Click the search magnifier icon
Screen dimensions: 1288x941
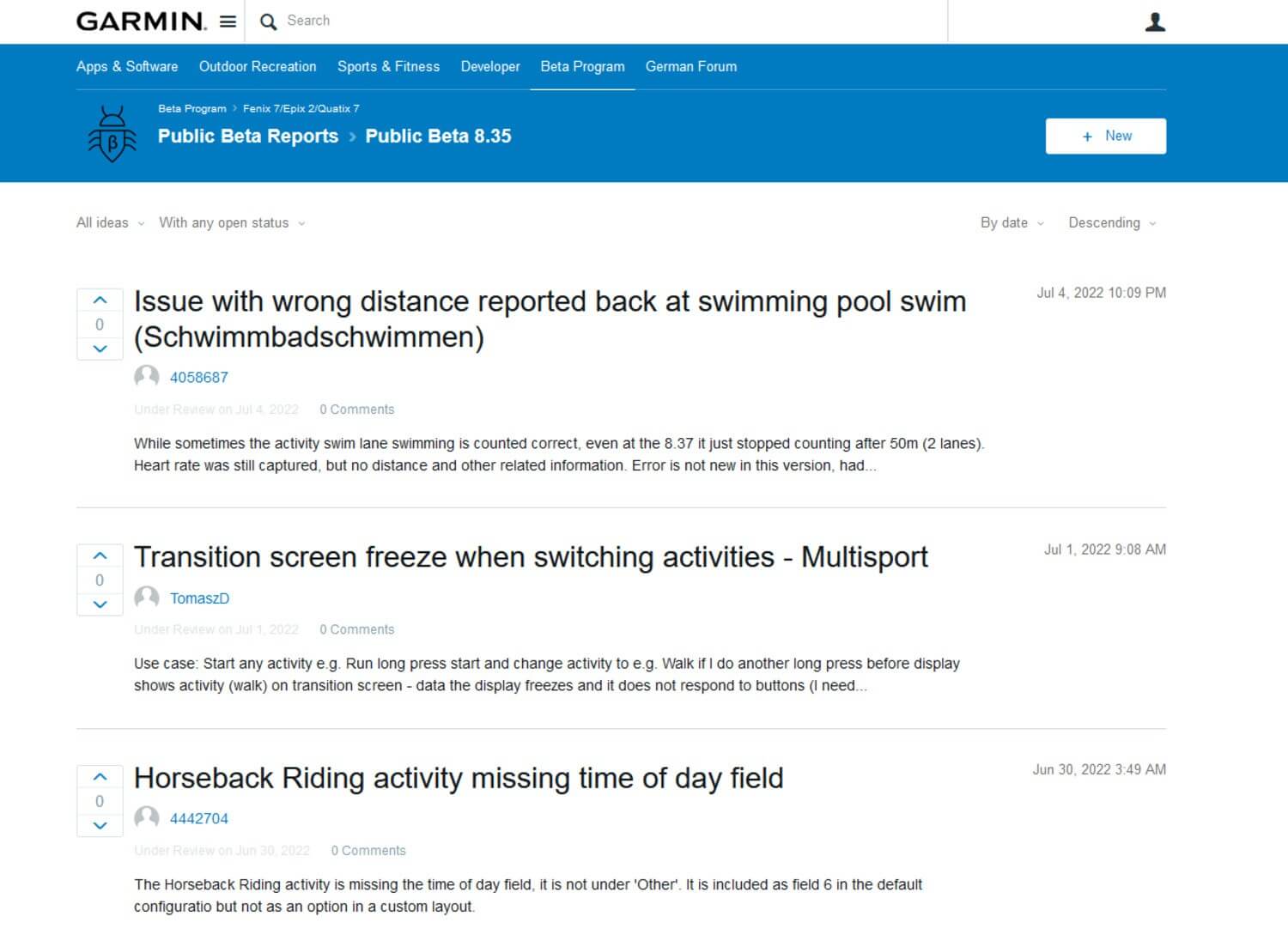[268, 21]
